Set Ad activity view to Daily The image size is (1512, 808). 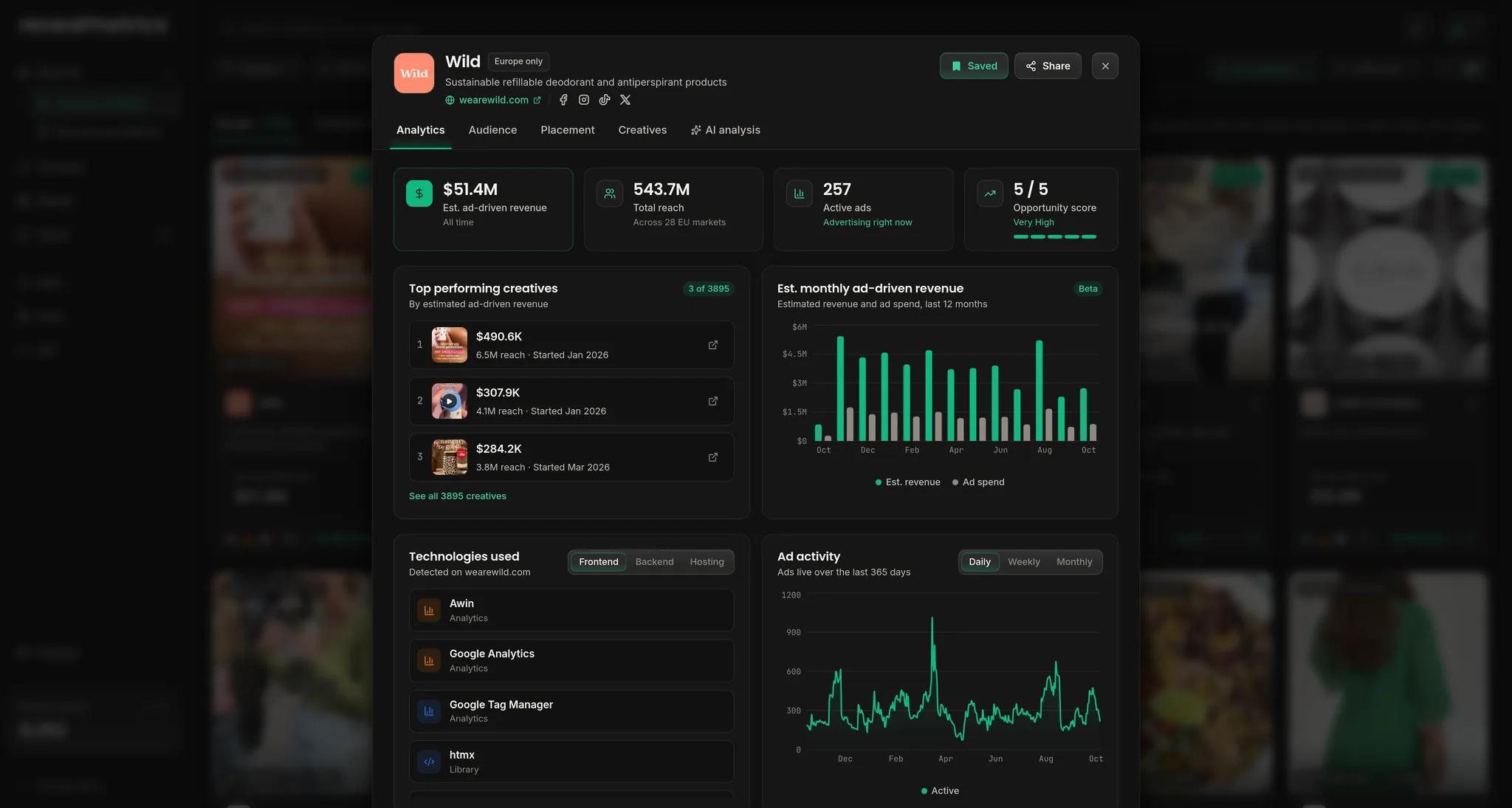click(980, 562)
